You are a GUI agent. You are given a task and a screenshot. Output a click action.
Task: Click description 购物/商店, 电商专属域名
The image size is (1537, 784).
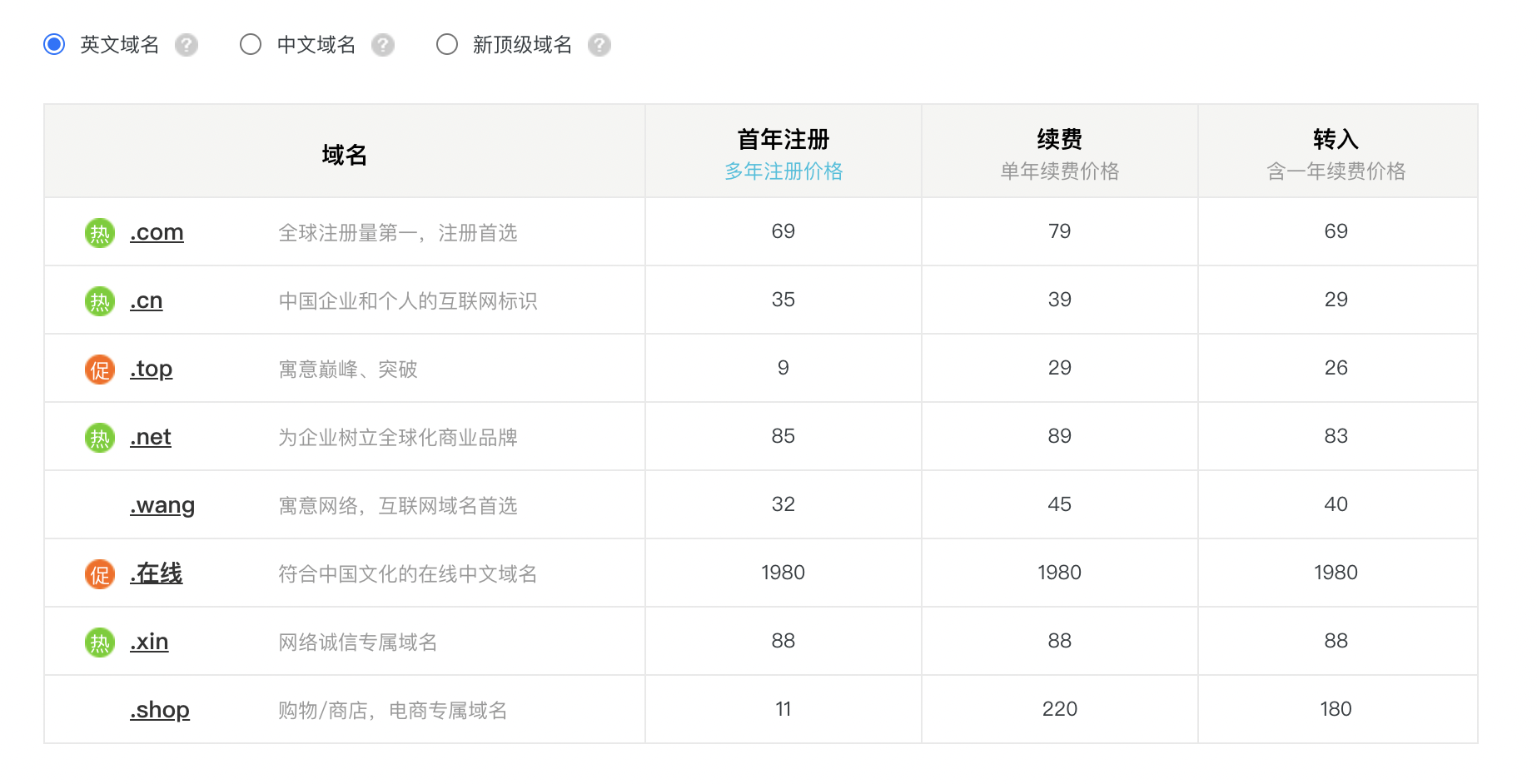point(393,711)
